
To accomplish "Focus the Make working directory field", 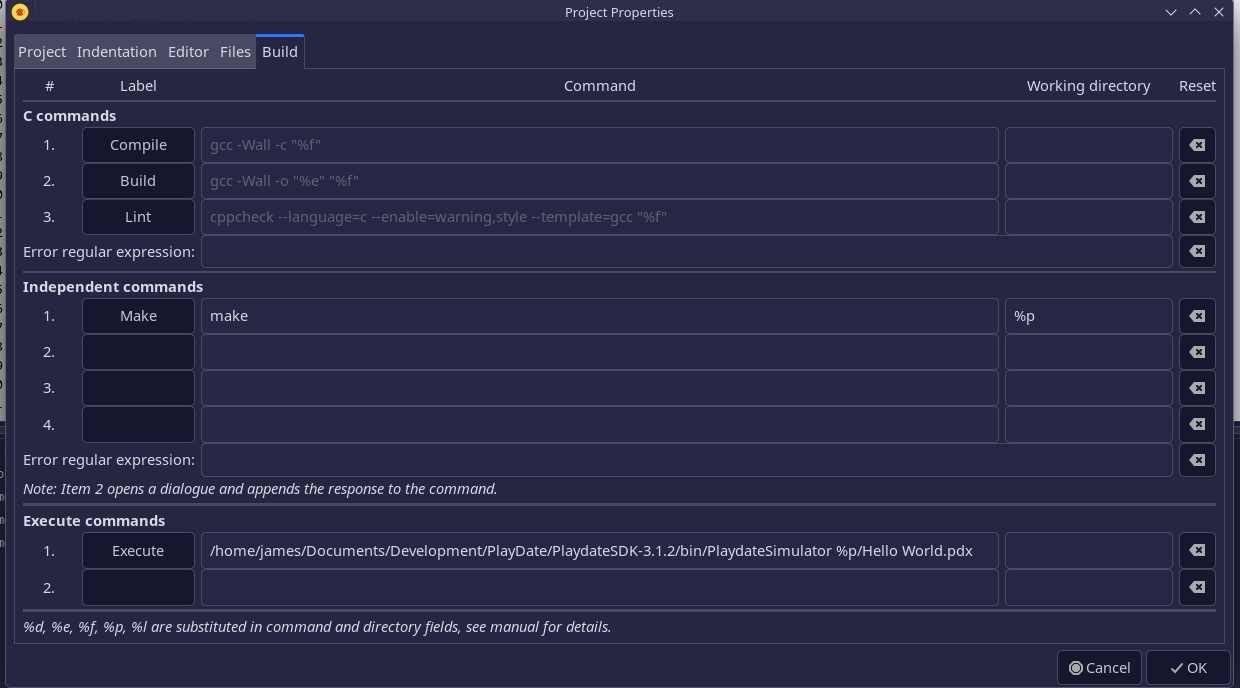I will [x=1088, y=316].
